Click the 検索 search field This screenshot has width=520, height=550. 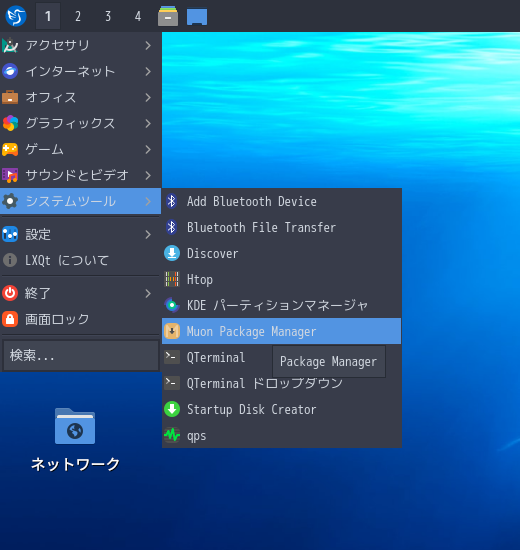tap(81, 355)
